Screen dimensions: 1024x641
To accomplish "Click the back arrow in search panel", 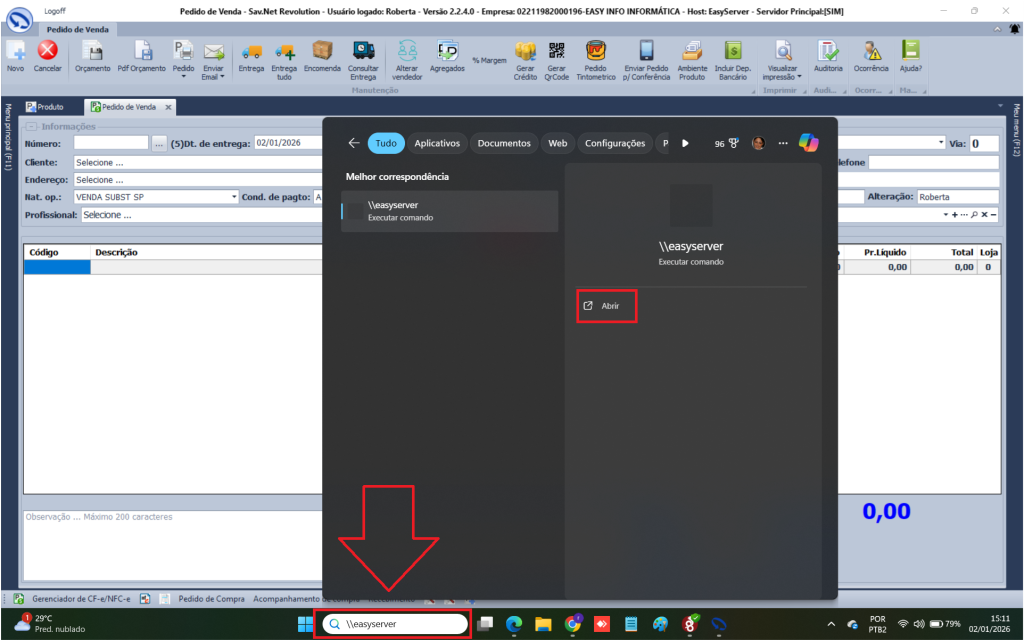I will point(353,143).
